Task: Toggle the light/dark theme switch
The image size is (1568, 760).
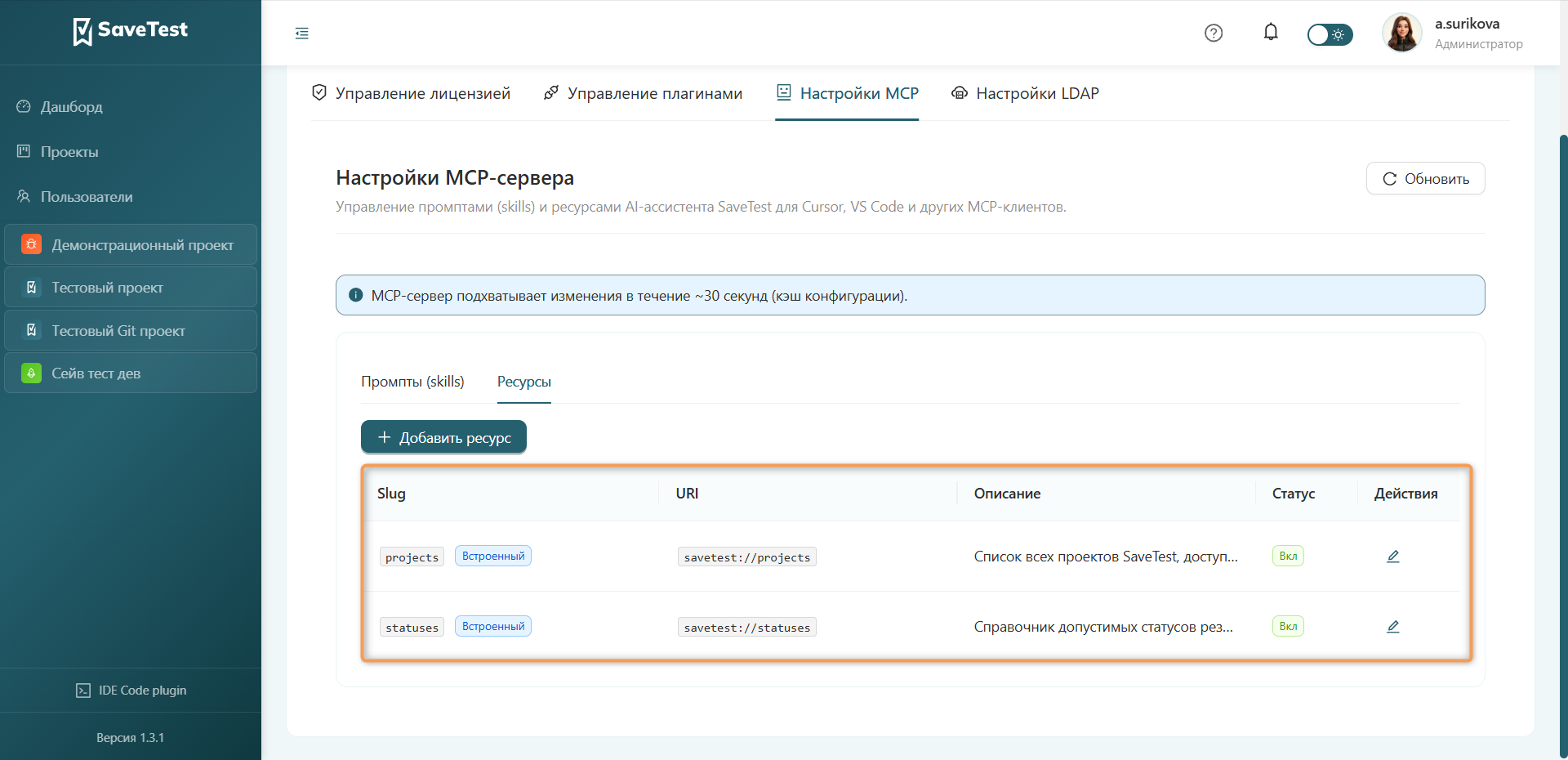Action: point(1330,34)
